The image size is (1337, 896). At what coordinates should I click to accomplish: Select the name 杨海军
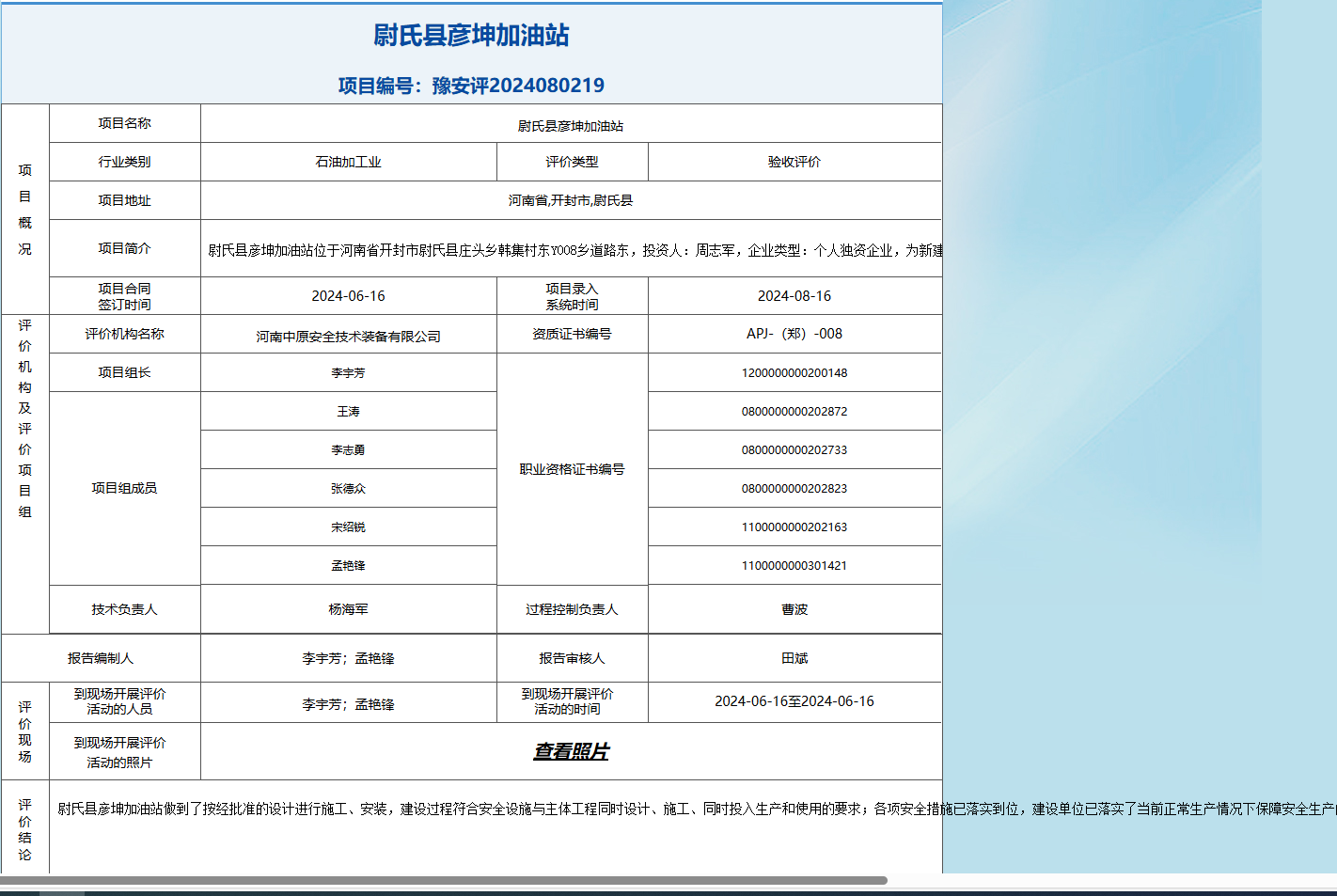[349, 609]
